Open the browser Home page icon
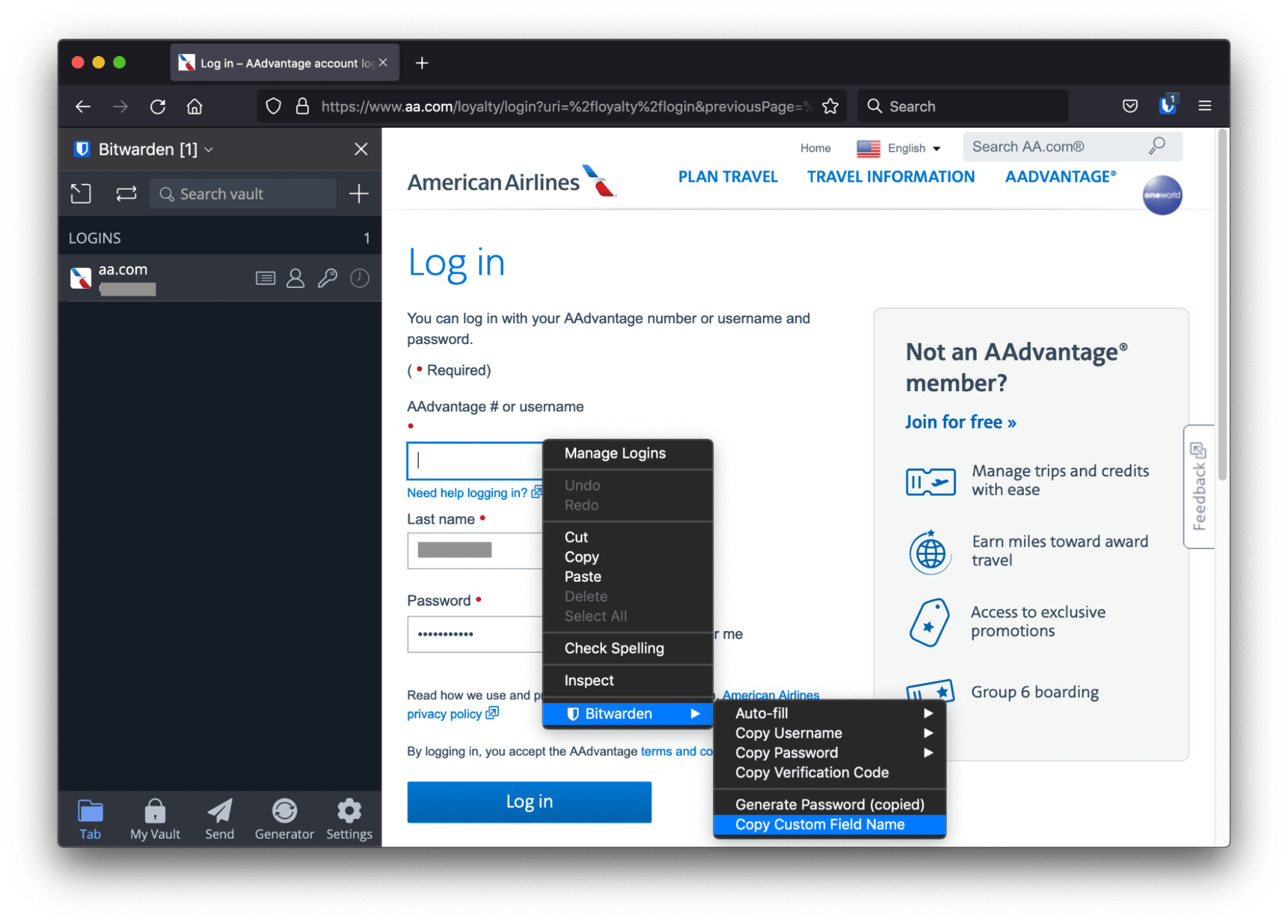 coord(195,106)
